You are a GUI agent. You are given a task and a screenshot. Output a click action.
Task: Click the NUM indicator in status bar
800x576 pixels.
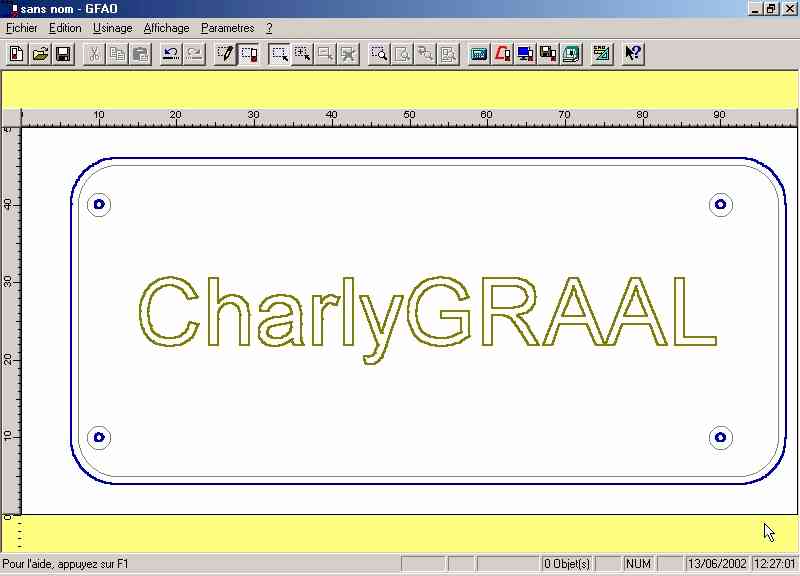638,564
